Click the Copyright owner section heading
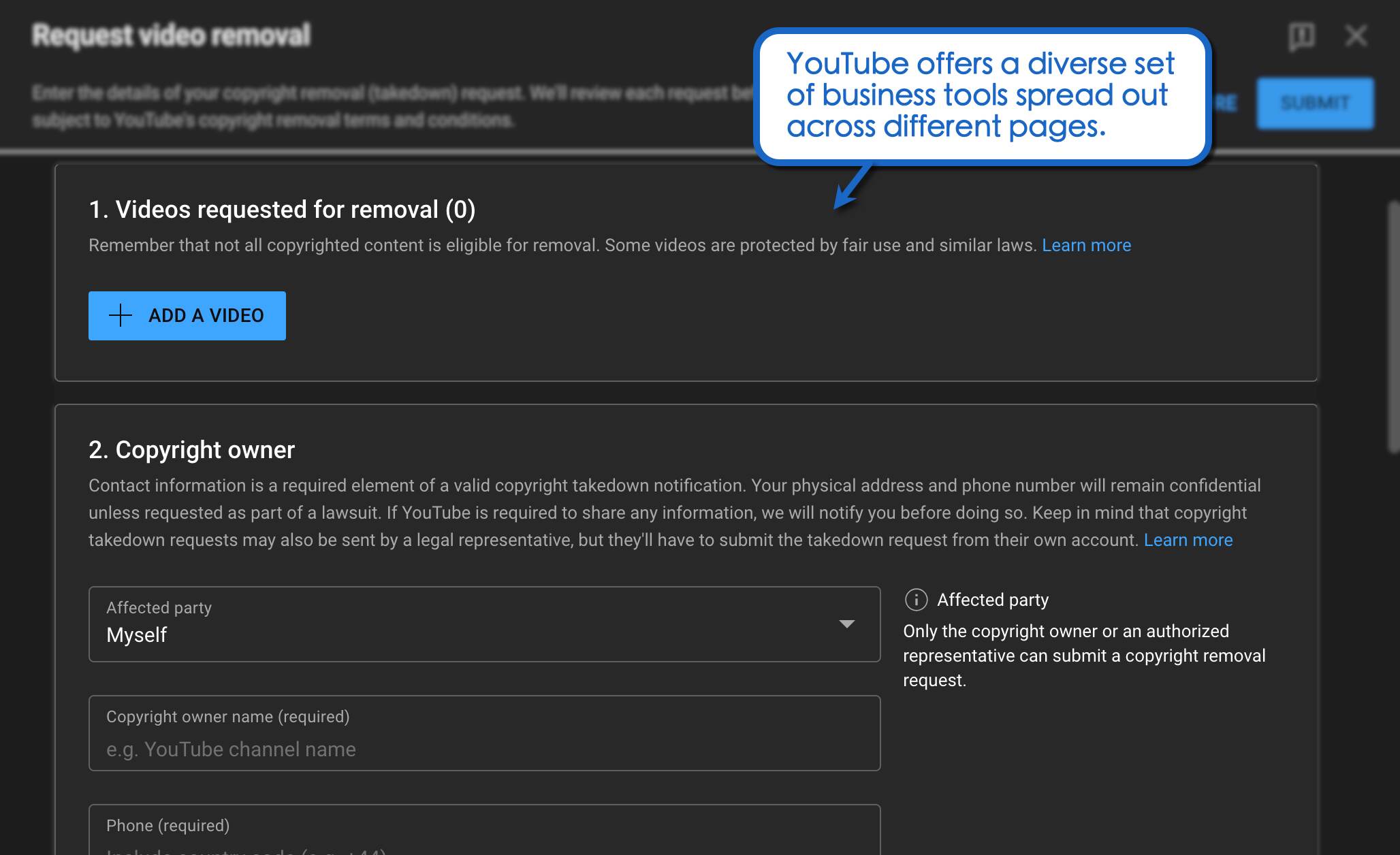Screen dimensions: 1400x855 tap(191, 450)
